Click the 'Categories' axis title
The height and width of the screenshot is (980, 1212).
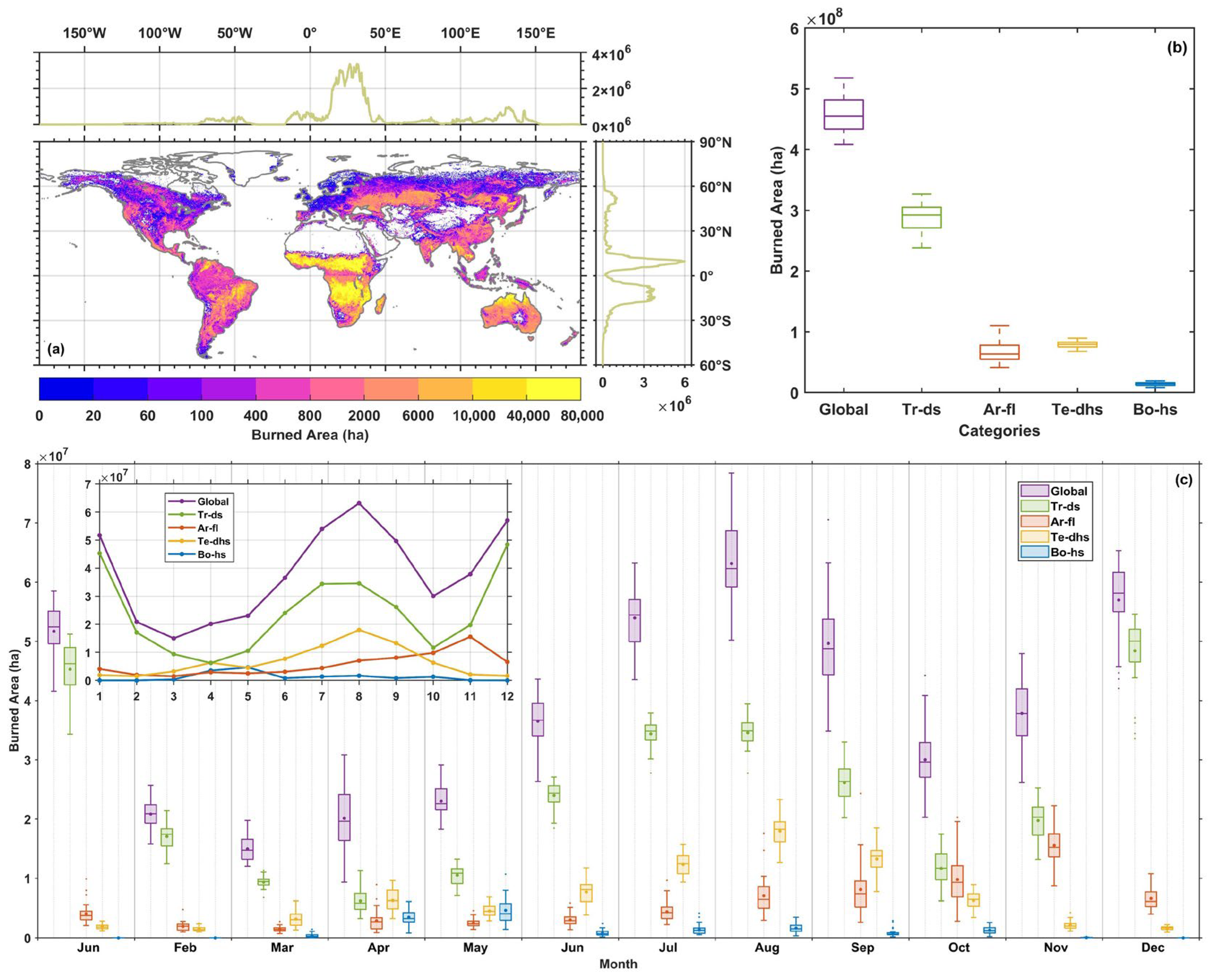click(999, 431)
